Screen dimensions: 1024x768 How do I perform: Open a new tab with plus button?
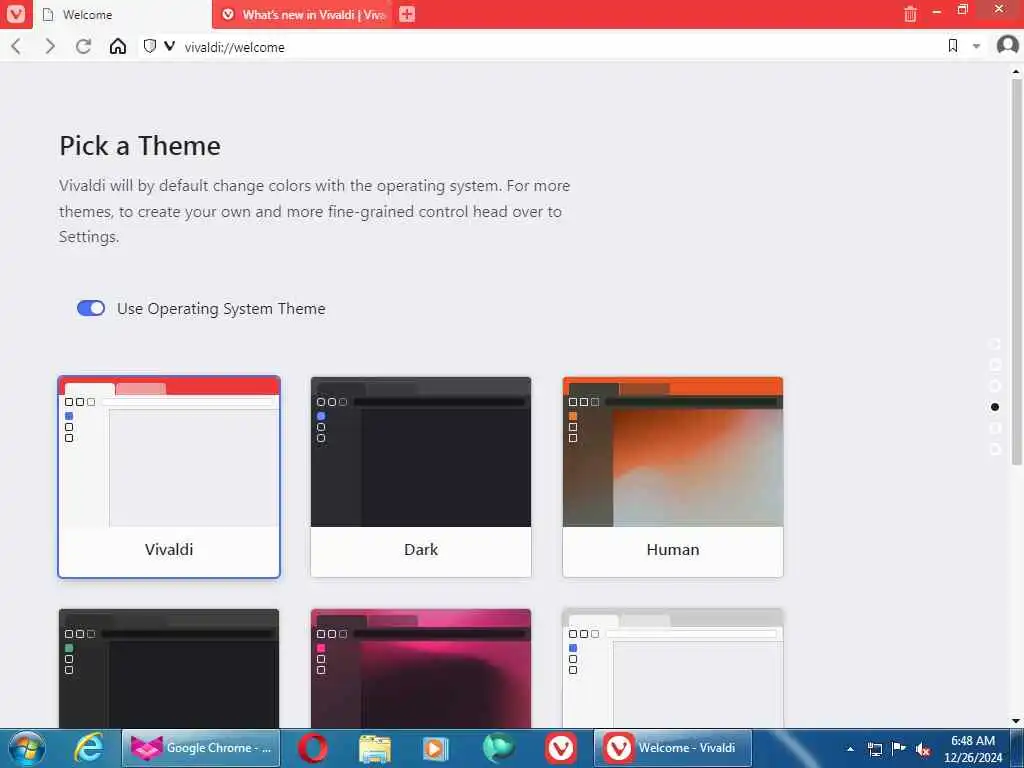[407, 14]
